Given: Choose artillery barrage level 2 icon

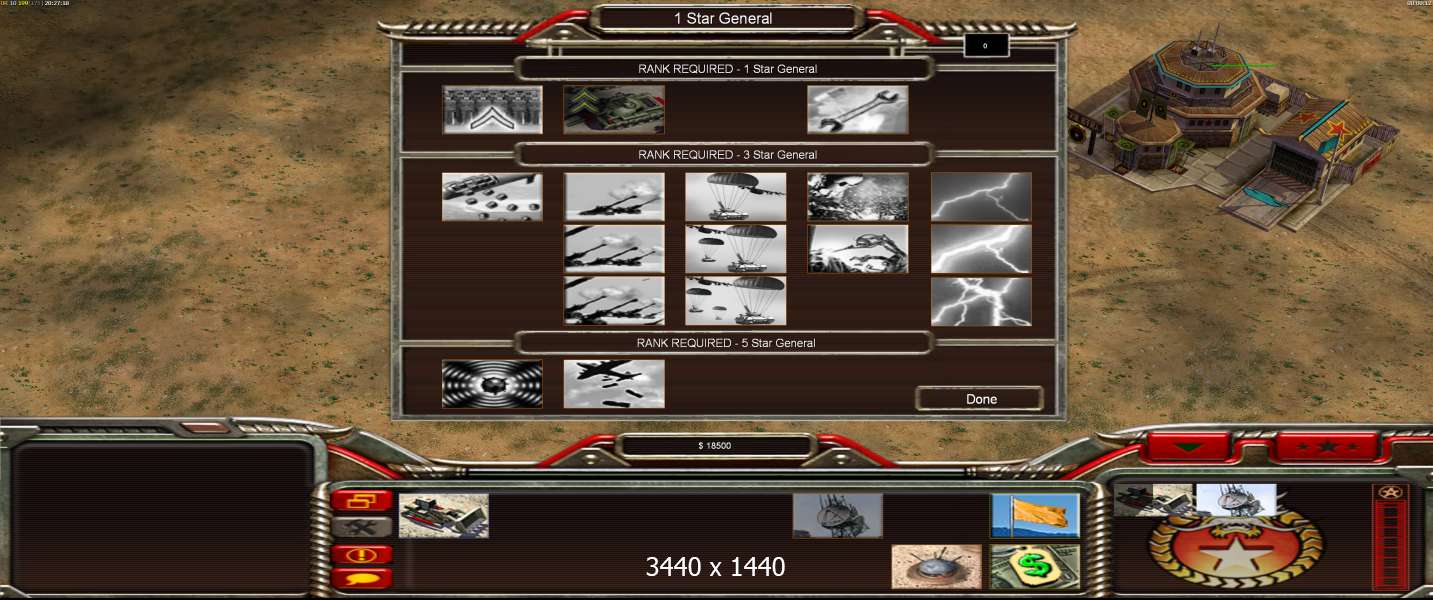Looking at the screenshot, I should [614, 249].
